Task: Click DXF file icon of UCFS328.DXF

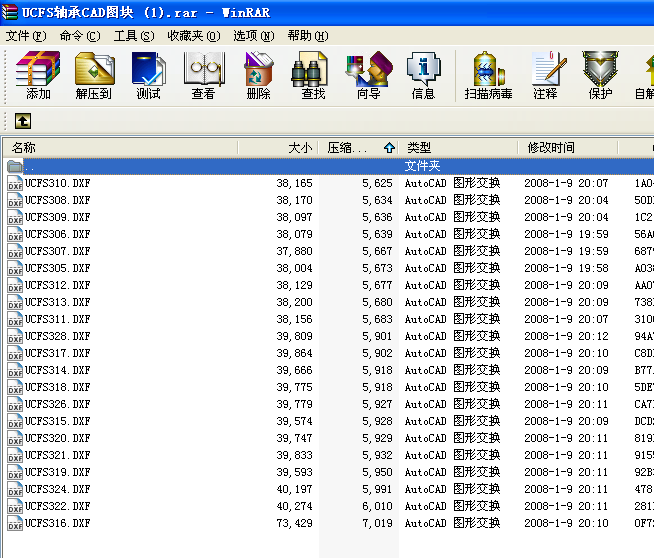Action: pos(15,337)
